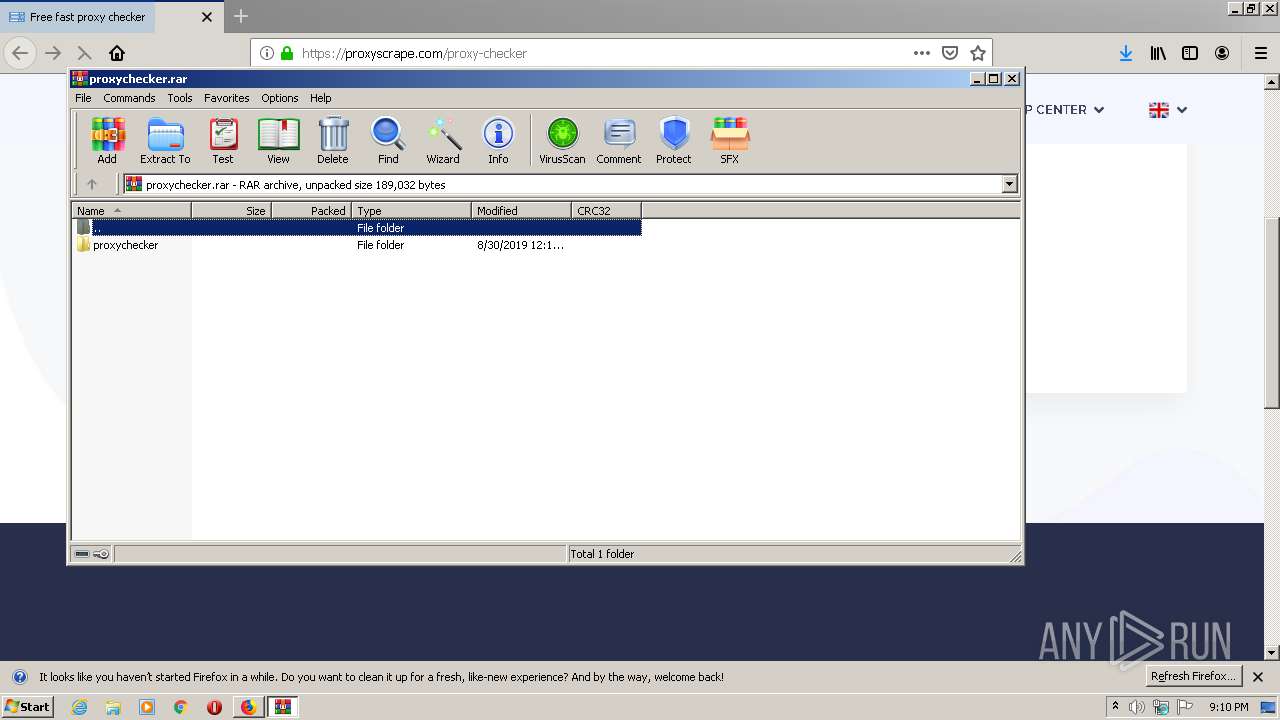Open the Options menu

[280, 98]
